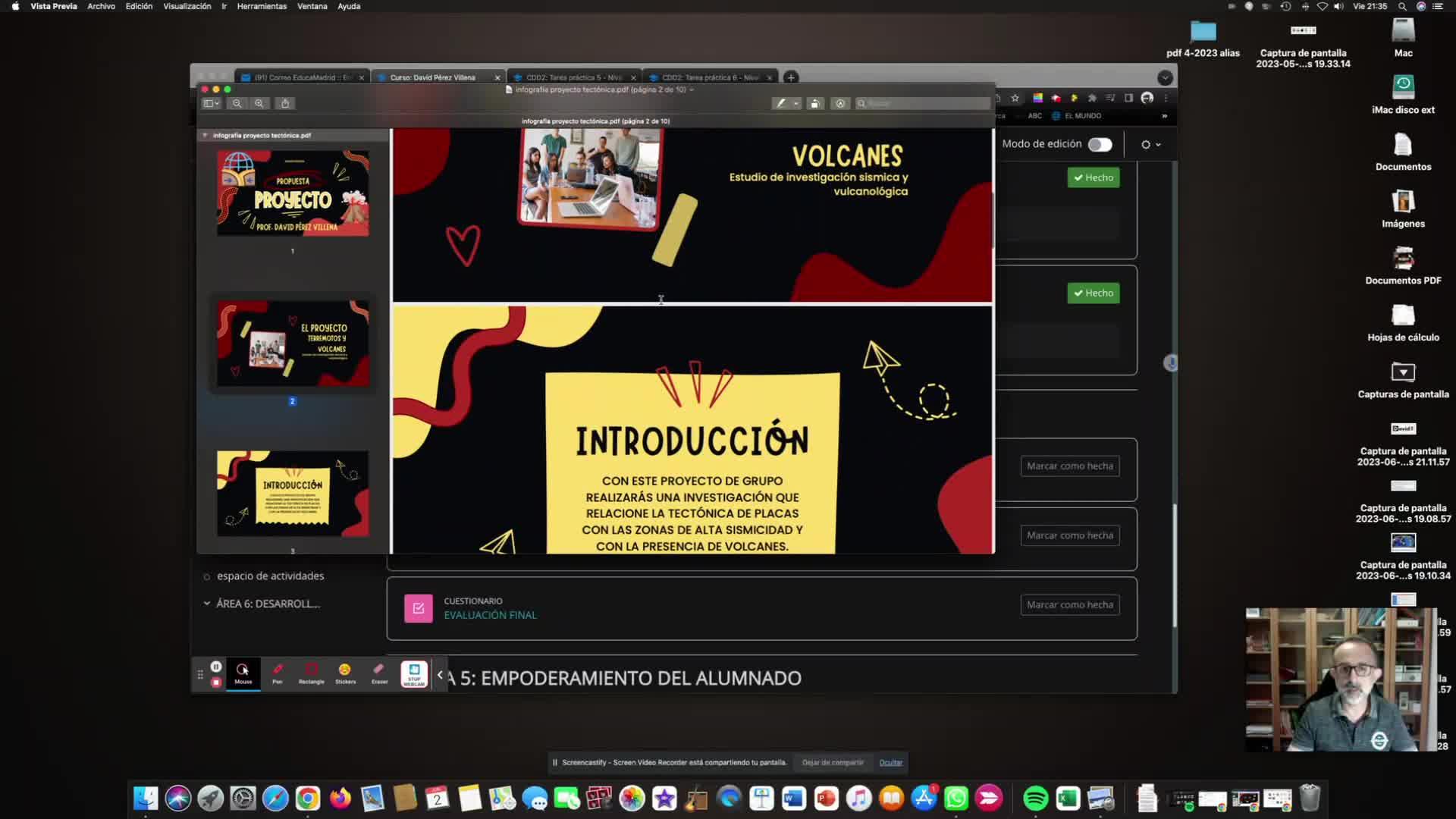Screen dimensions: 1456x819
Task: Open the Stickers tool
Action: (345, 672)
